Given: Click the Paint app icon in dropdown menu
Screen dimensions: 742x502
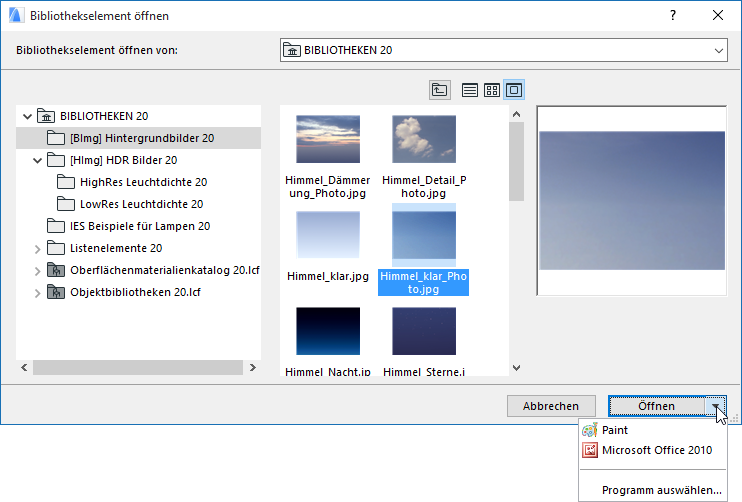Looking at the screenshot, I should [590, 430].
